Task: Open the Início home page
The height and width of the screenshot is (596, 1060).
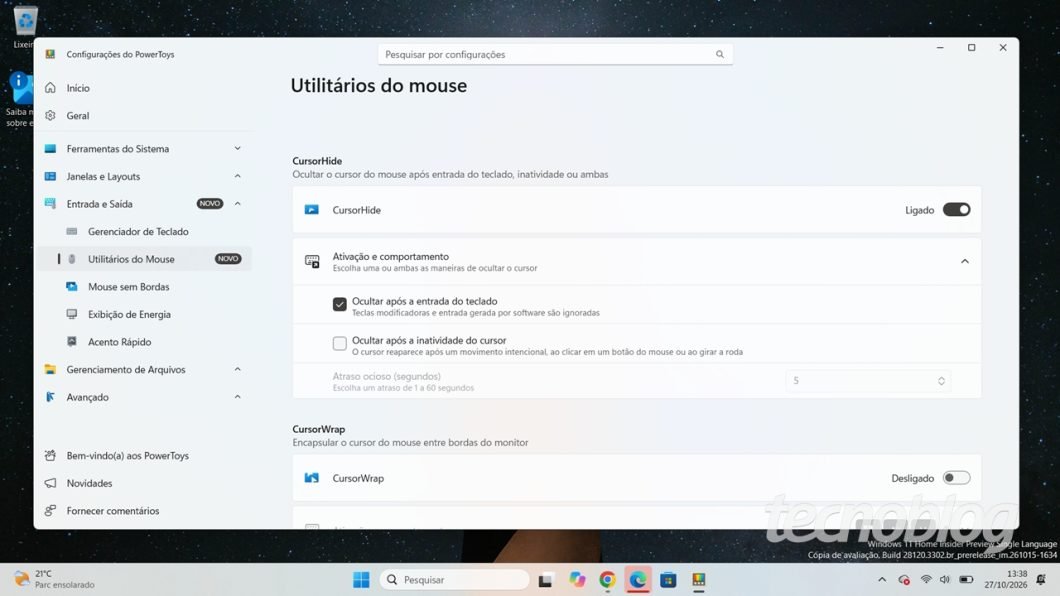Action: 77,88
